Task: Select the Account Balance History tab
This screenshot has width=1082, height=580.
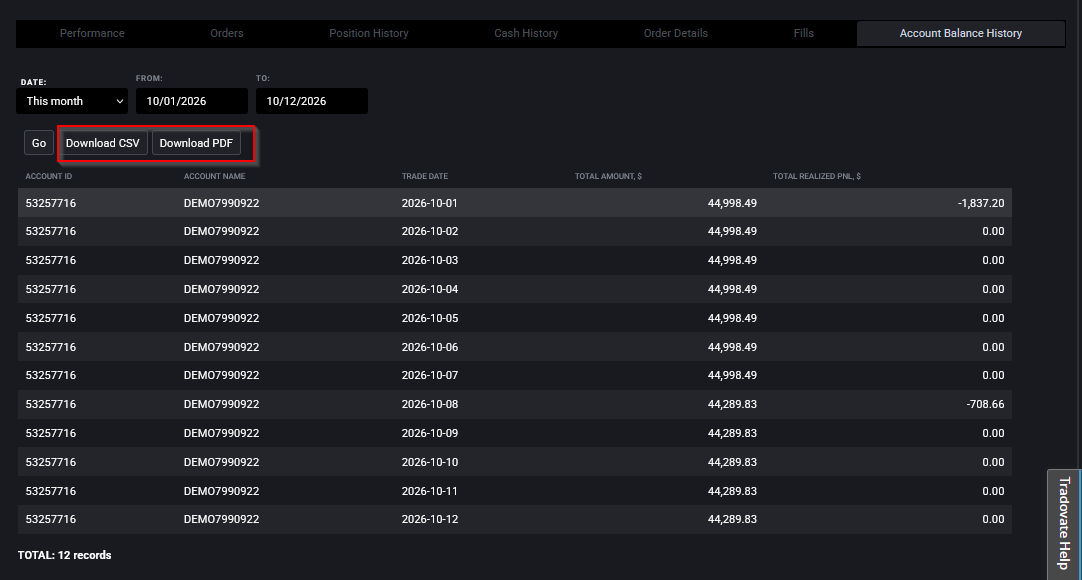Action: 961,33
